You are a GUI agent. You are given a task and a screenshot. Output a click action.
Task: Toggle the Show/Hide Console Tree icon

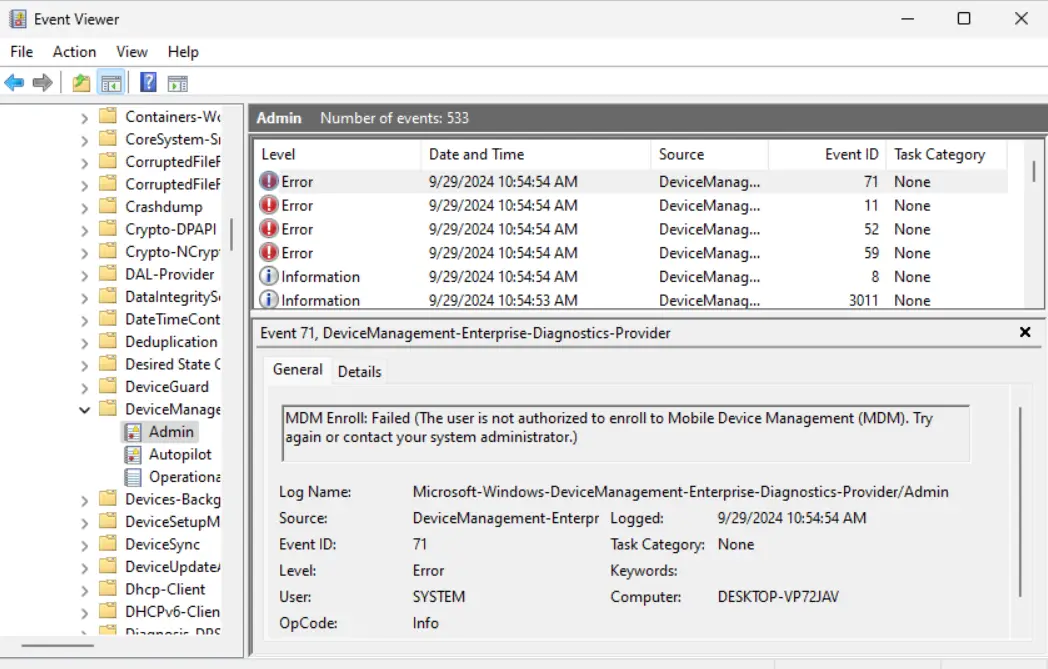[x=111, y=83]
